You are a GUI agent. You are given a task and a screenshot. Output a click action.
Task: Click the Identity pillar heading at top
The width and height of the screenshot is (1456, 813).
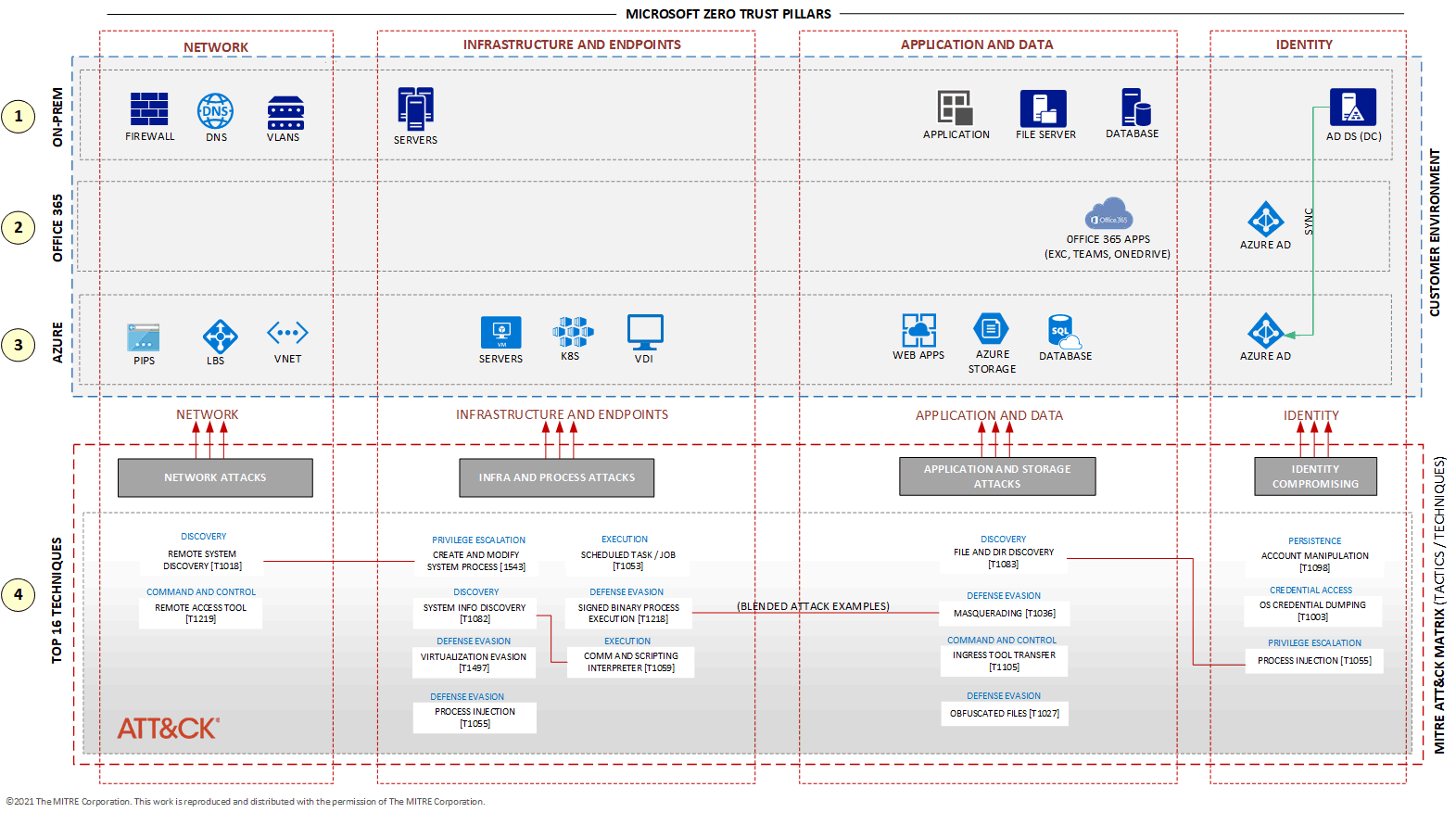[1304, 44]
